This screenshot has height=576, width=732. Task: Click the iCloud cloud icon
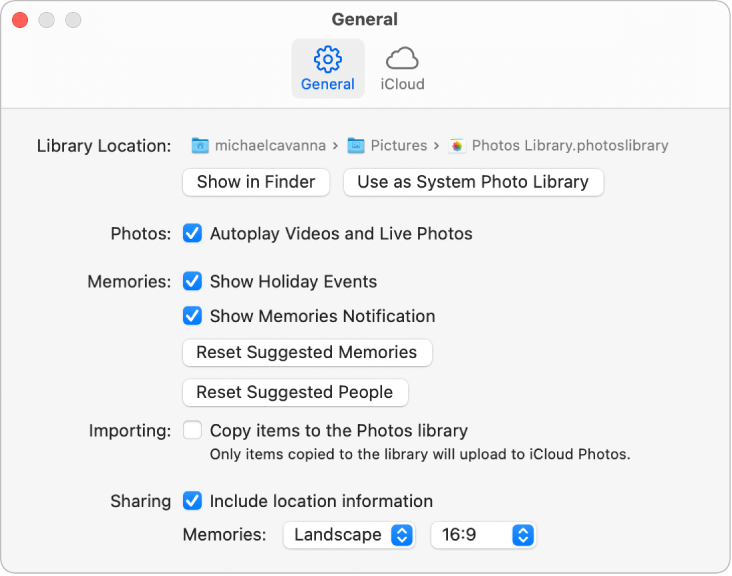(402, 58)
